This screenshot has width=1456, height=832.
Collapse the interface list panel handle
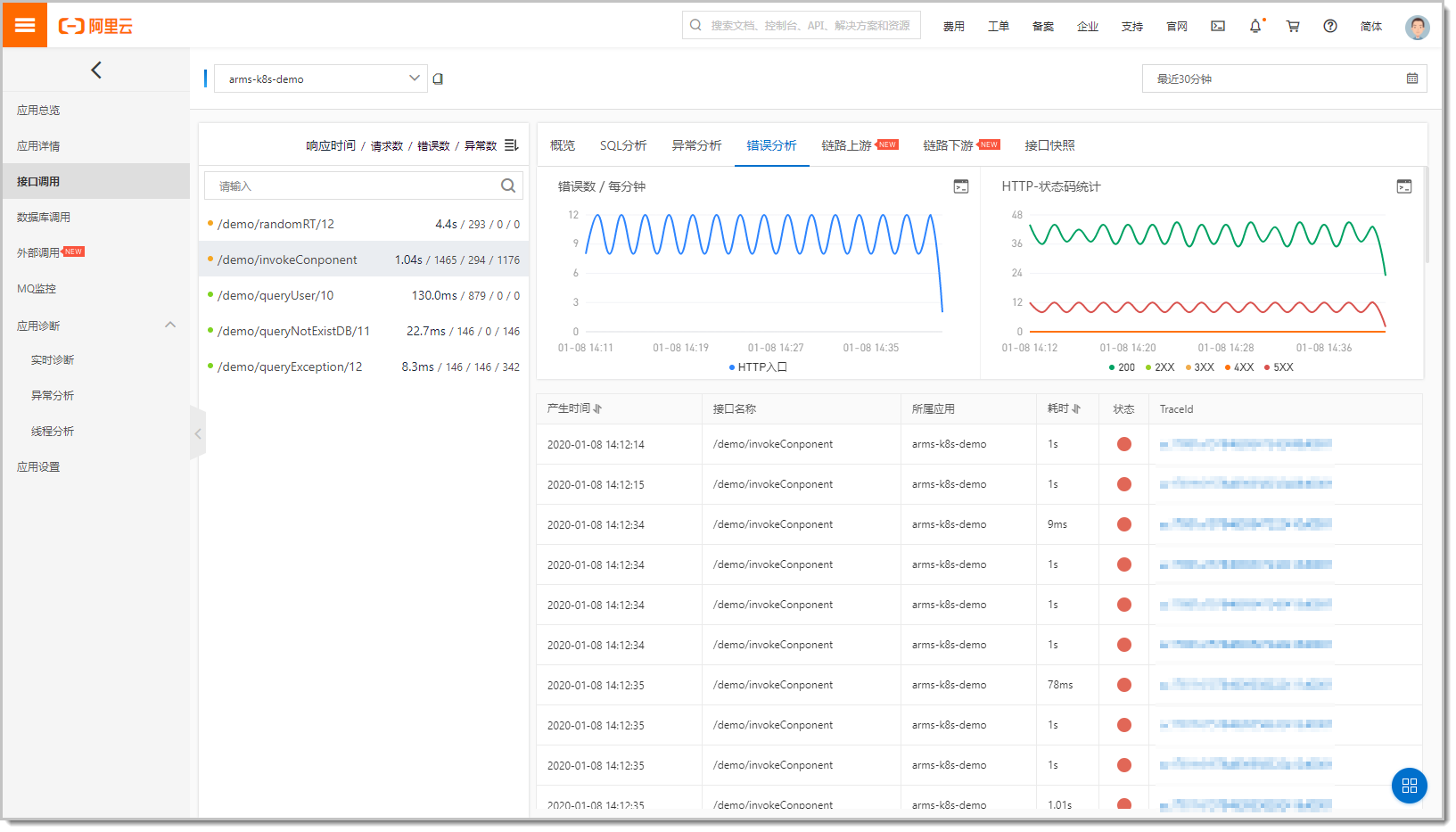click(198, 433)
